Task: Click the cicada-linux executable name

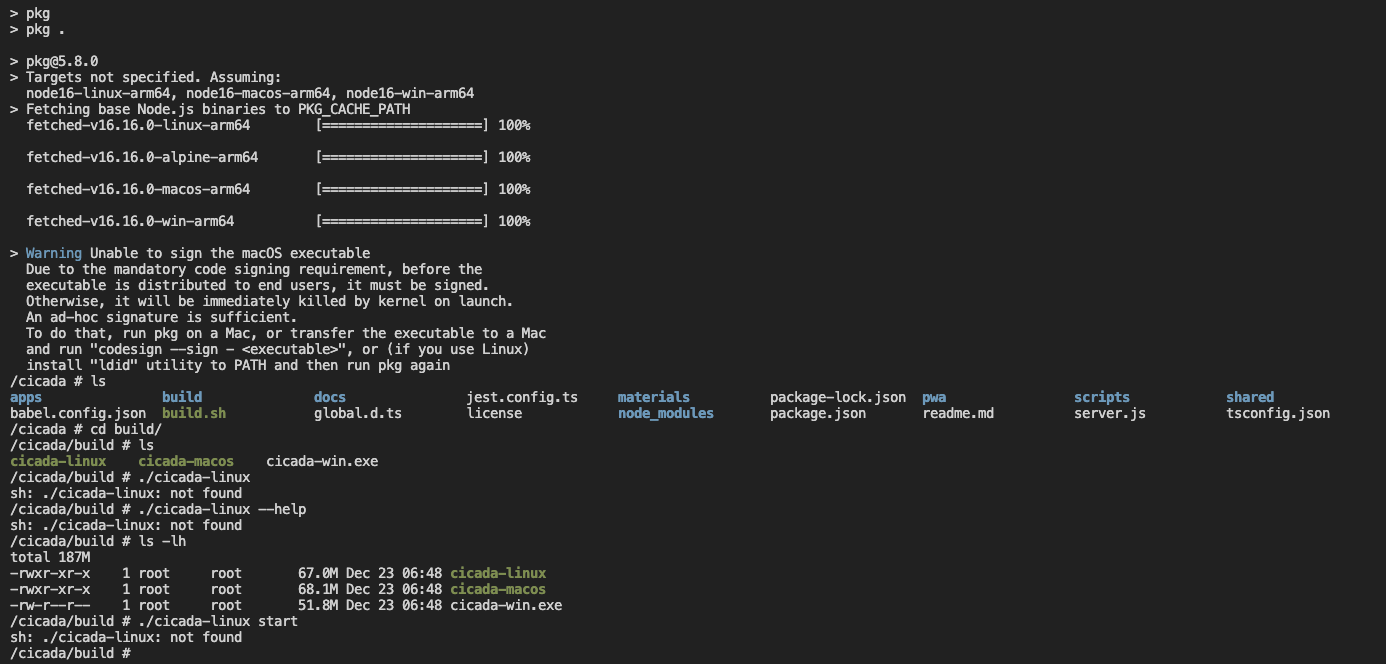Action: (57, 460)
